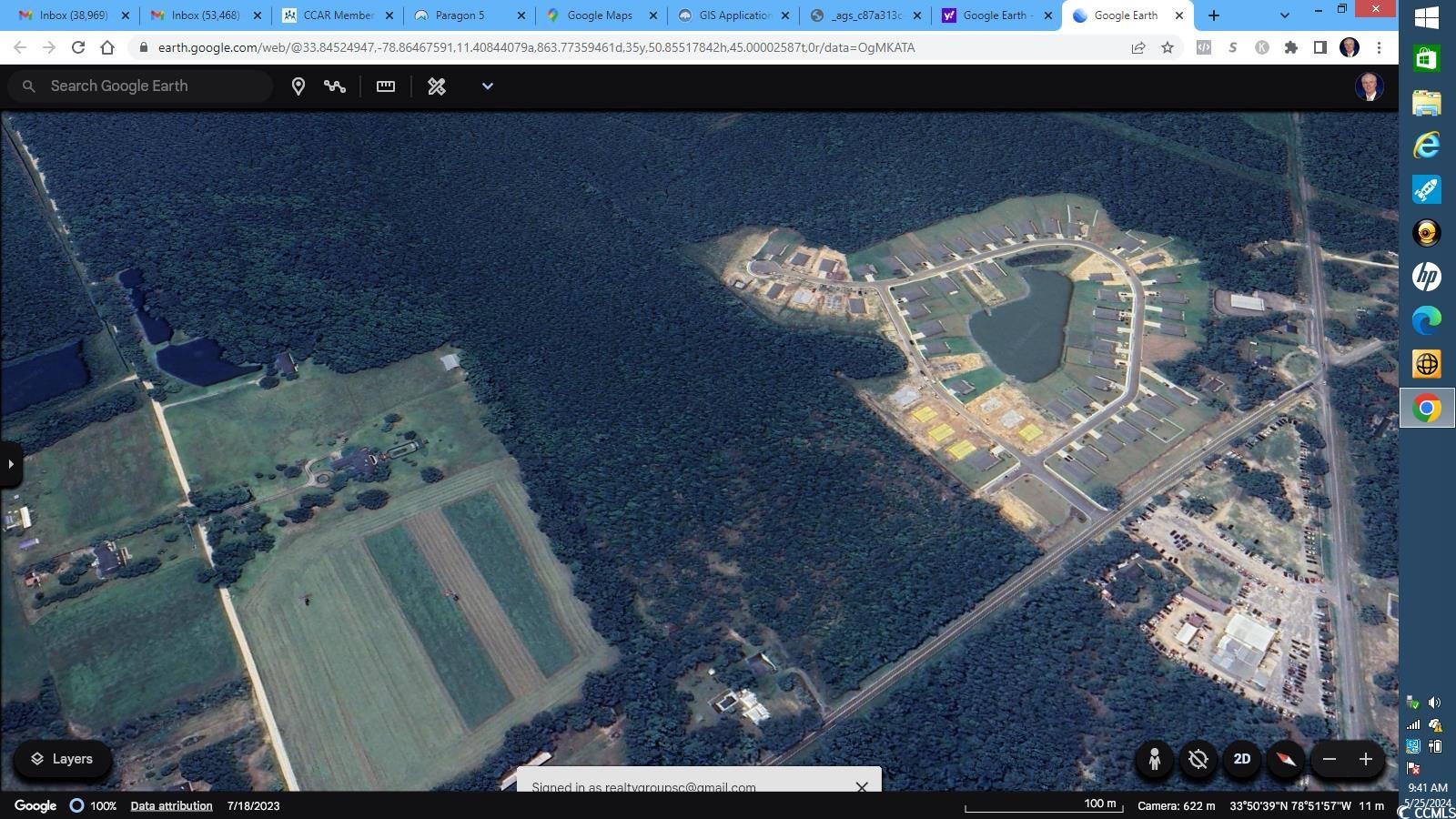Open the Measure distance ruler tool
The width and height of the screenshot is (1456, 819).
pyautogui.click(x=385, y=86)
